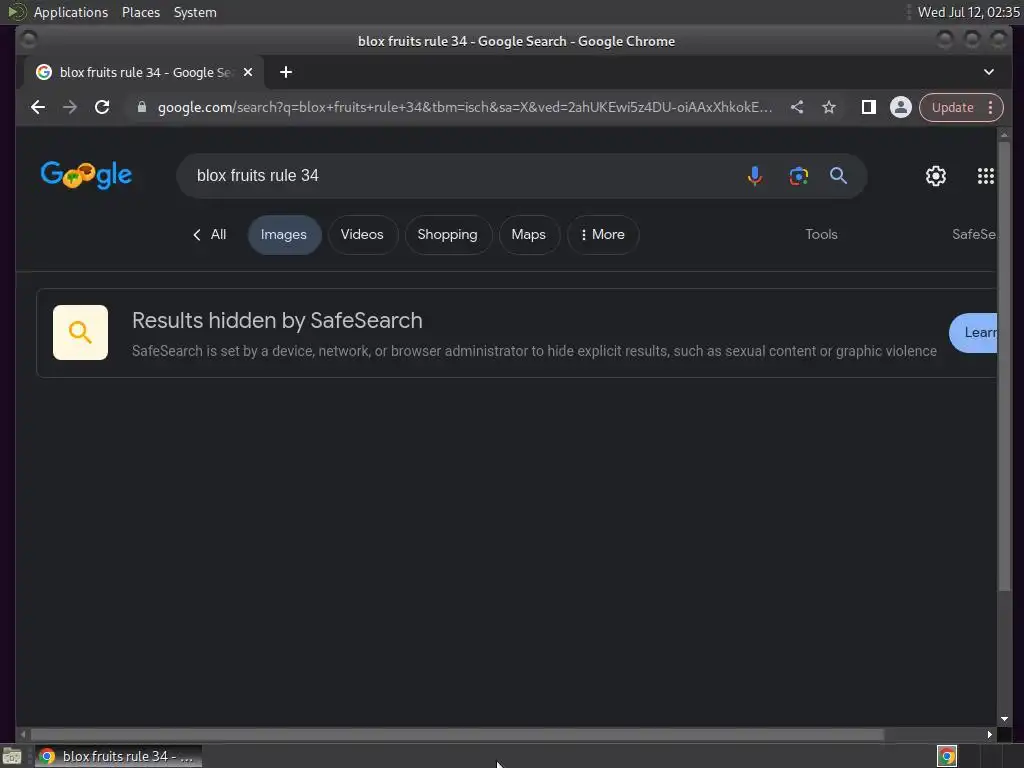Click the Google logo
This screenshot has width=1024, height=768.
click(86, 174)
